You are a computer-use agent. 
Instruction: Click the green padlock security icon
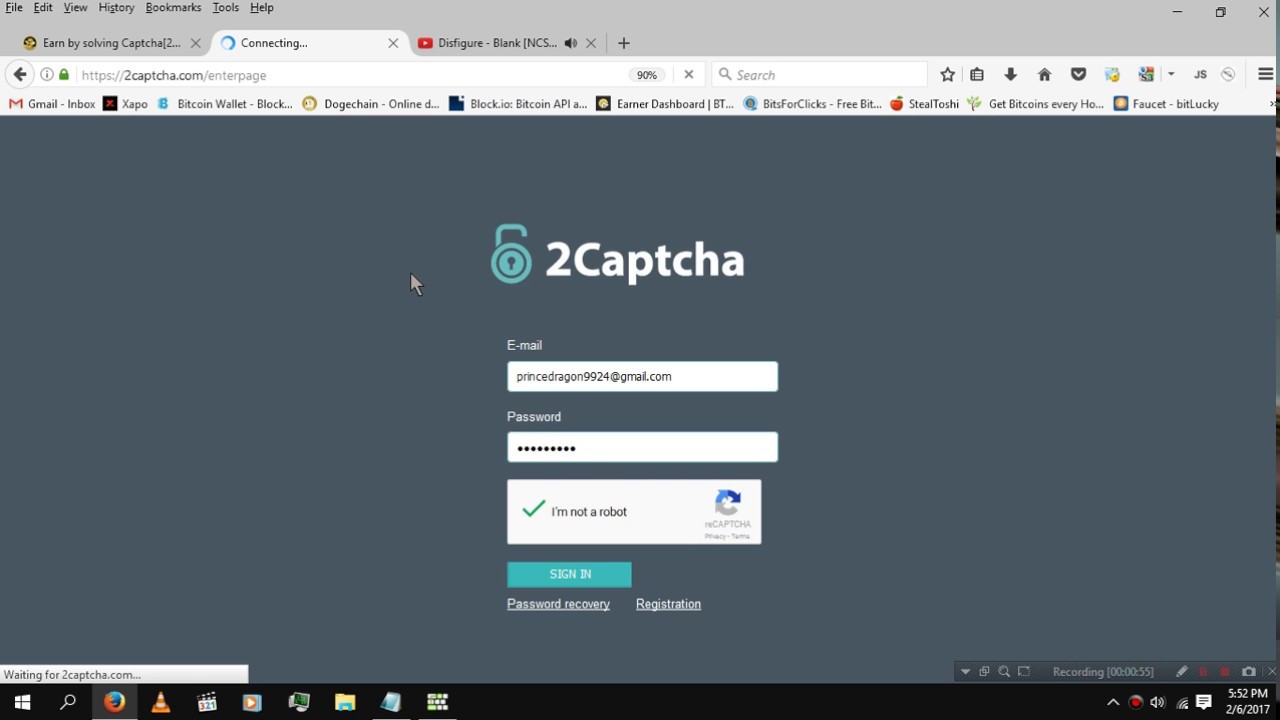click(x=64, y=75)
